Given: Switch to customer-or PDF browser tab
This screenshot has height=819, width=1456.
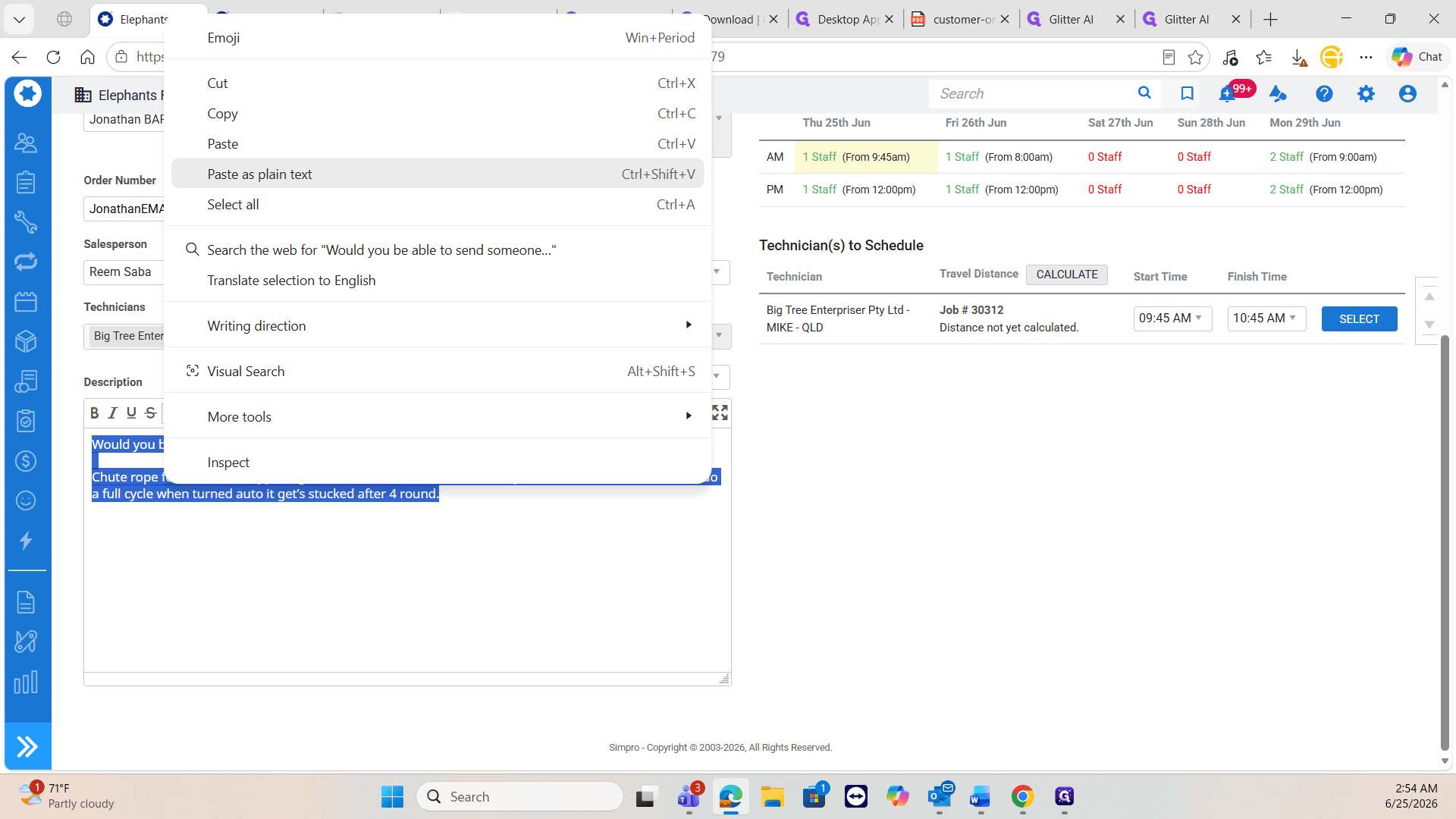Looking at the screenshot, I should 962,19.
